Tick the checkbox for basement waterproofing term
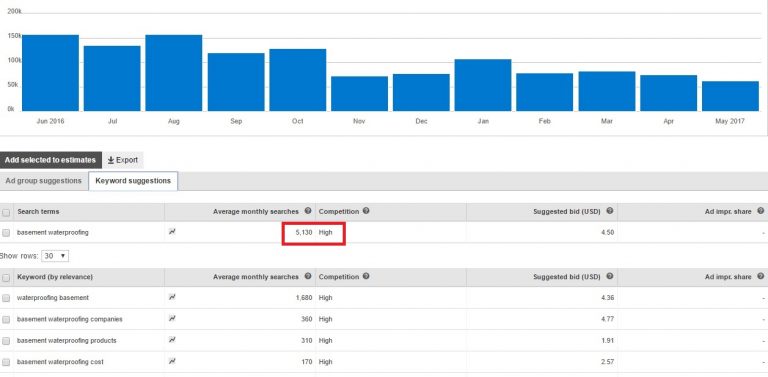Screen dimensions: 768x377 [6, 233]
